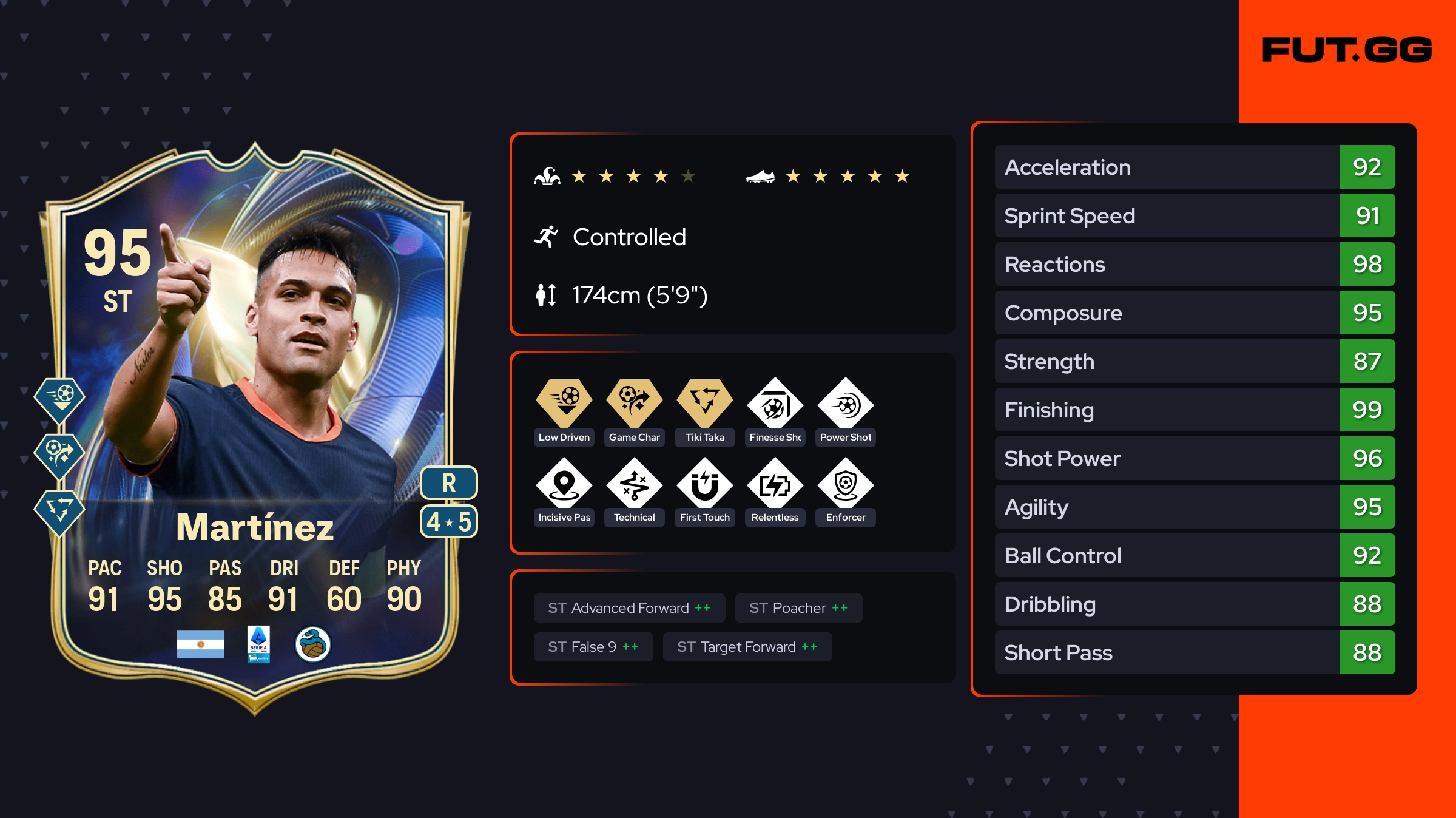
Task: Click the FUT.GG logo
Action: point(1347,50)
